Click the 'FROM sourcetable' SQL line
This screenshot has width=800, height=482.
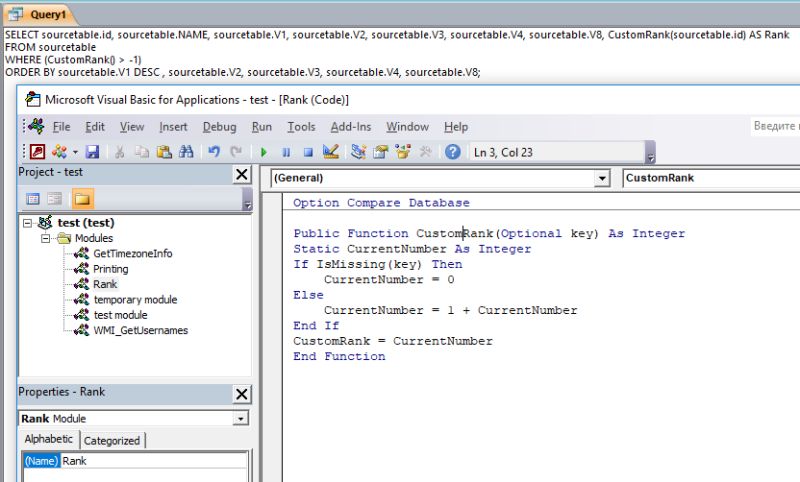tap(51, 47)
